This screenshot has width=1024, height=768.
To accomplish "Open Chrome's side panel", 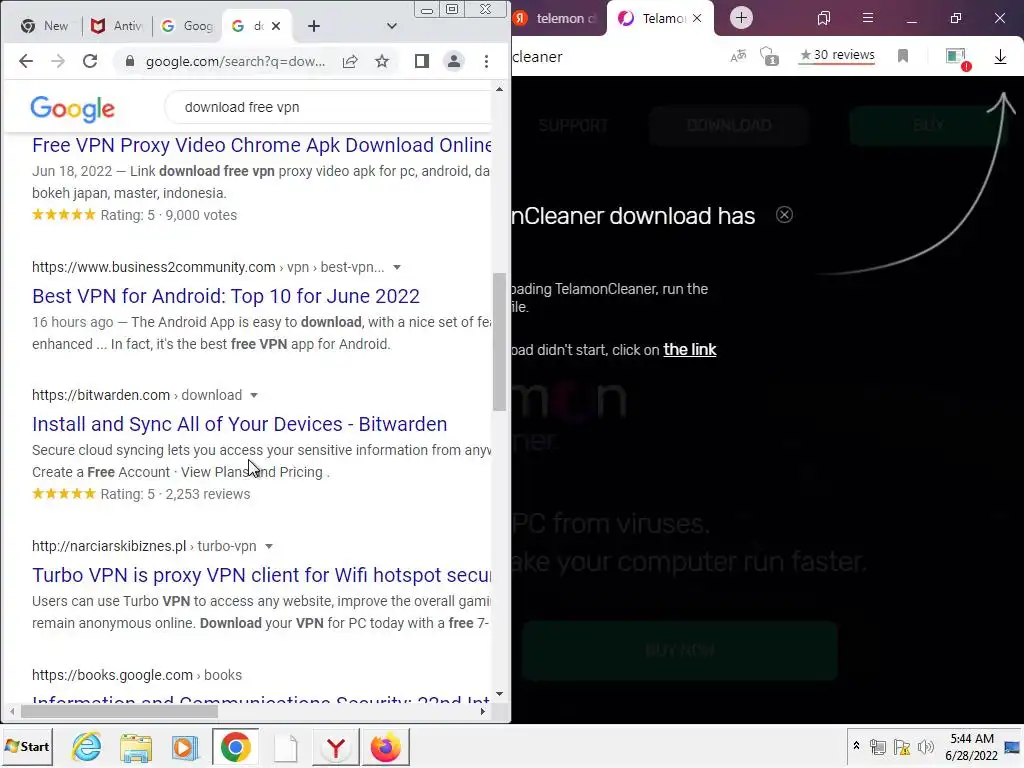I will (x=422, y=61).
